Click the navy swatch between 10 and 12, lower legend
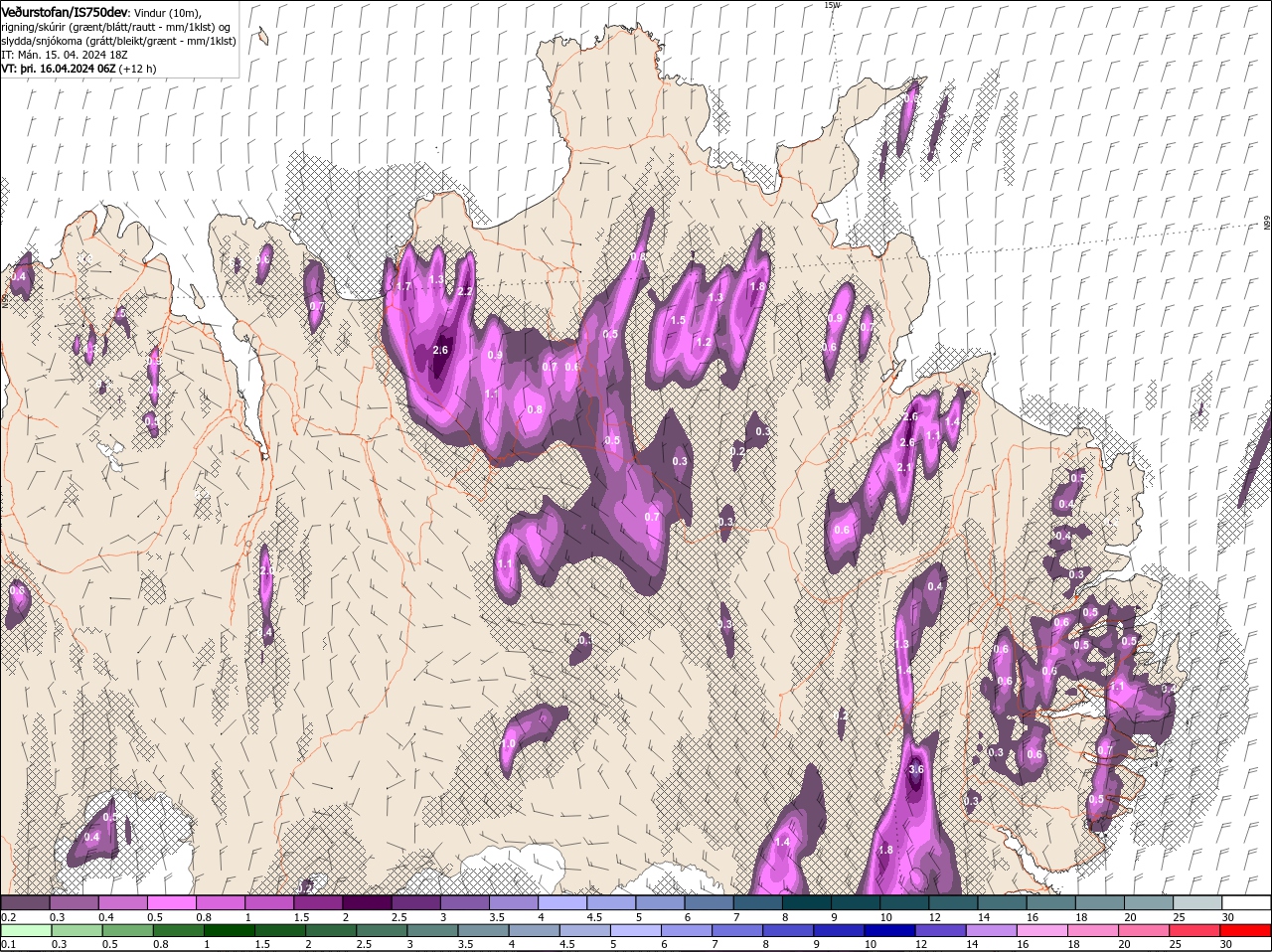The height and width of the screenshot is (952, 1272). (x=890, y=931)
